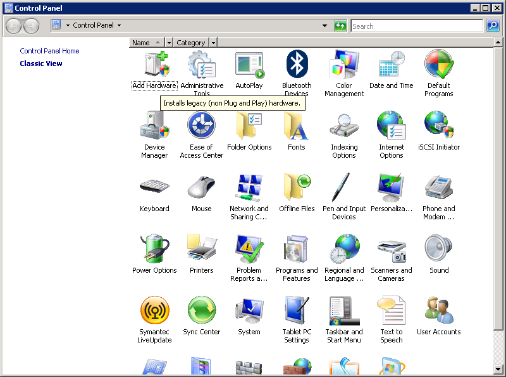This screenshot has height=377, width=506.
Task: Sort by the Name column header
Action: [x=147, y=42]
